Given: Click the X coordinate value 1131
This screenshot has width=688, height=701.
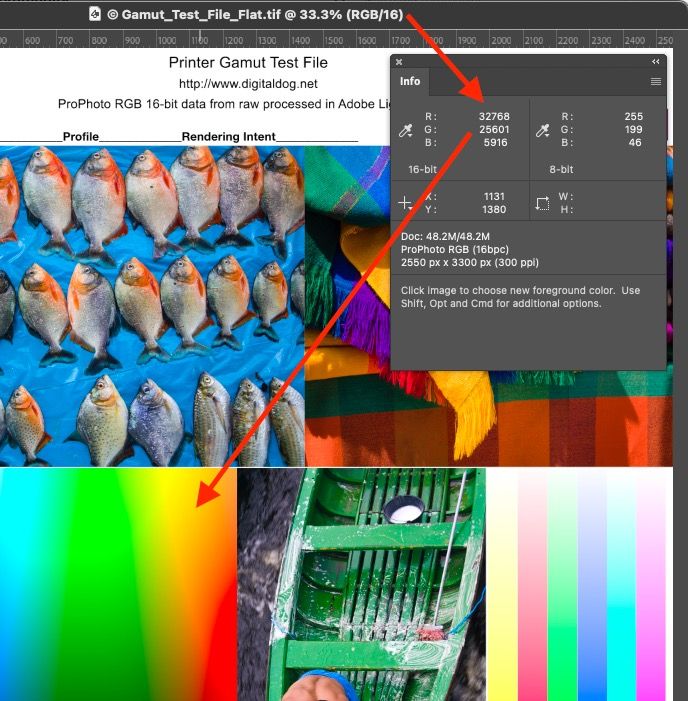Looking at the screenshot, I should (x=494, y=196).
